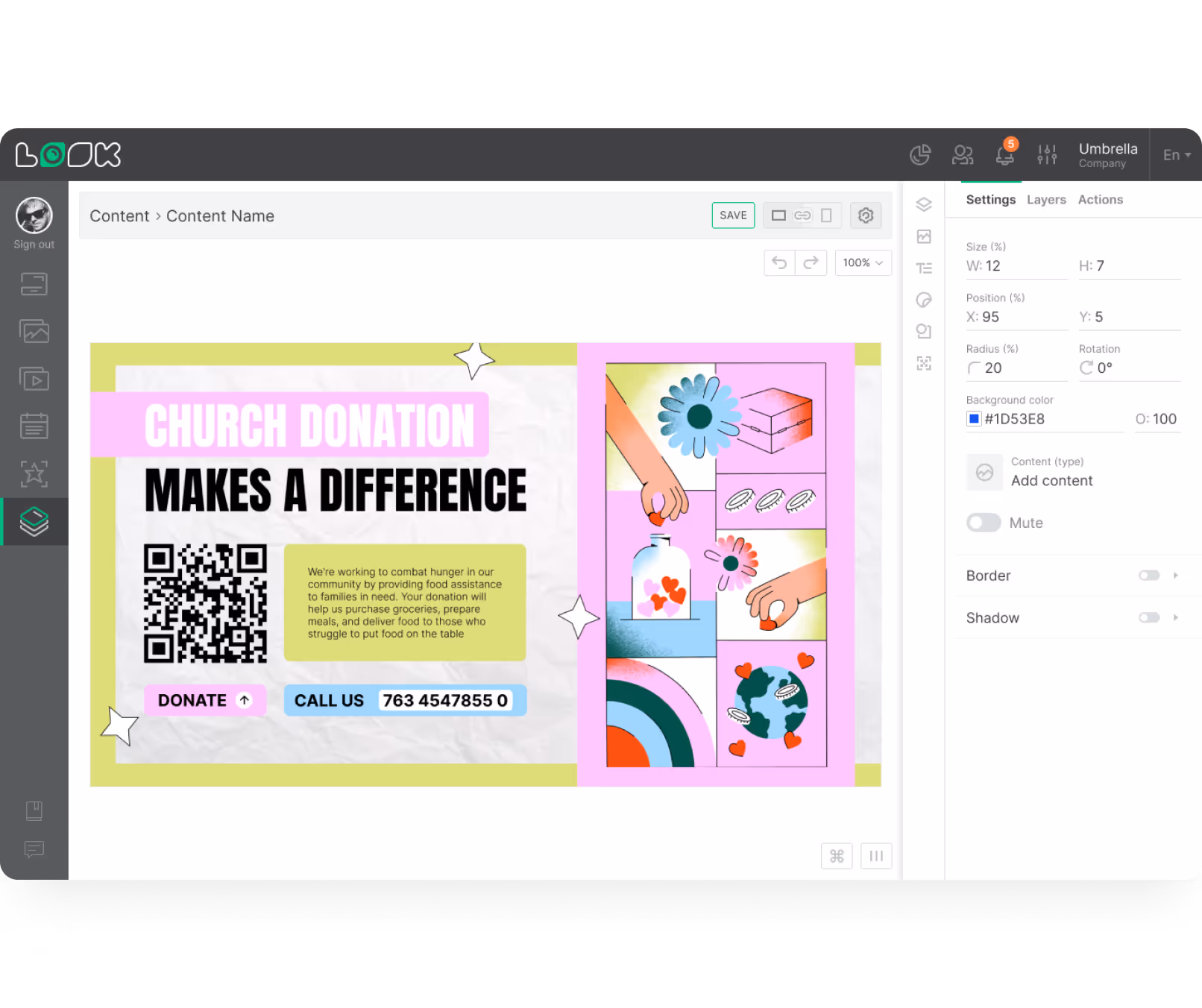Edit the Radius value field
This screenshot has height=1008, width=1202.
(1017, 368)
